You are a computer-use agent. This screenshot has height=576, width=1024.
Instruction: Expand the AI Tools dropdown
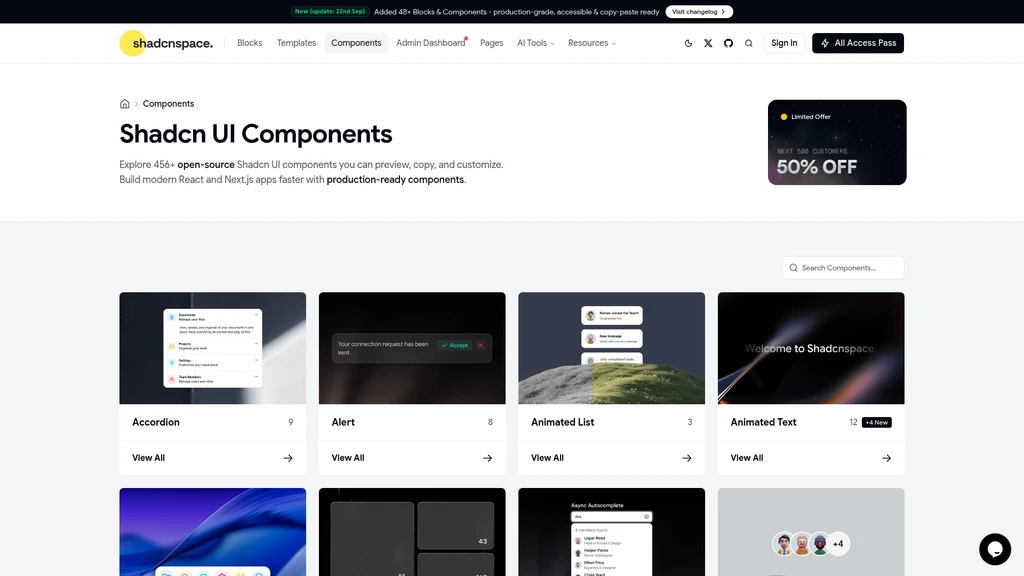coord(536,43)
